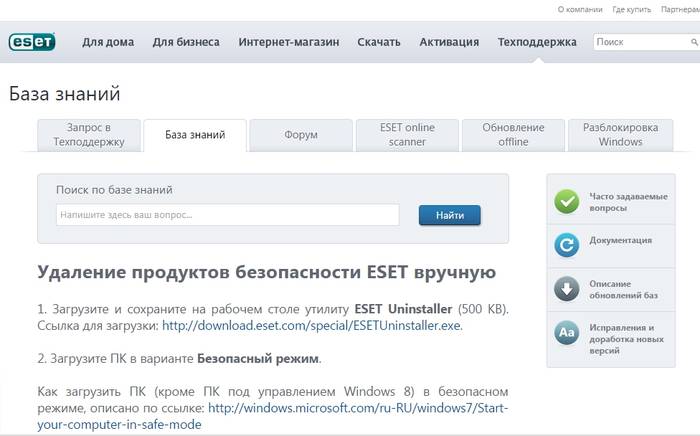This screenshot has height=436, width=700.
Task: Switch to Запрос в Техподдержку tab
Action: [x=89, y=135]
